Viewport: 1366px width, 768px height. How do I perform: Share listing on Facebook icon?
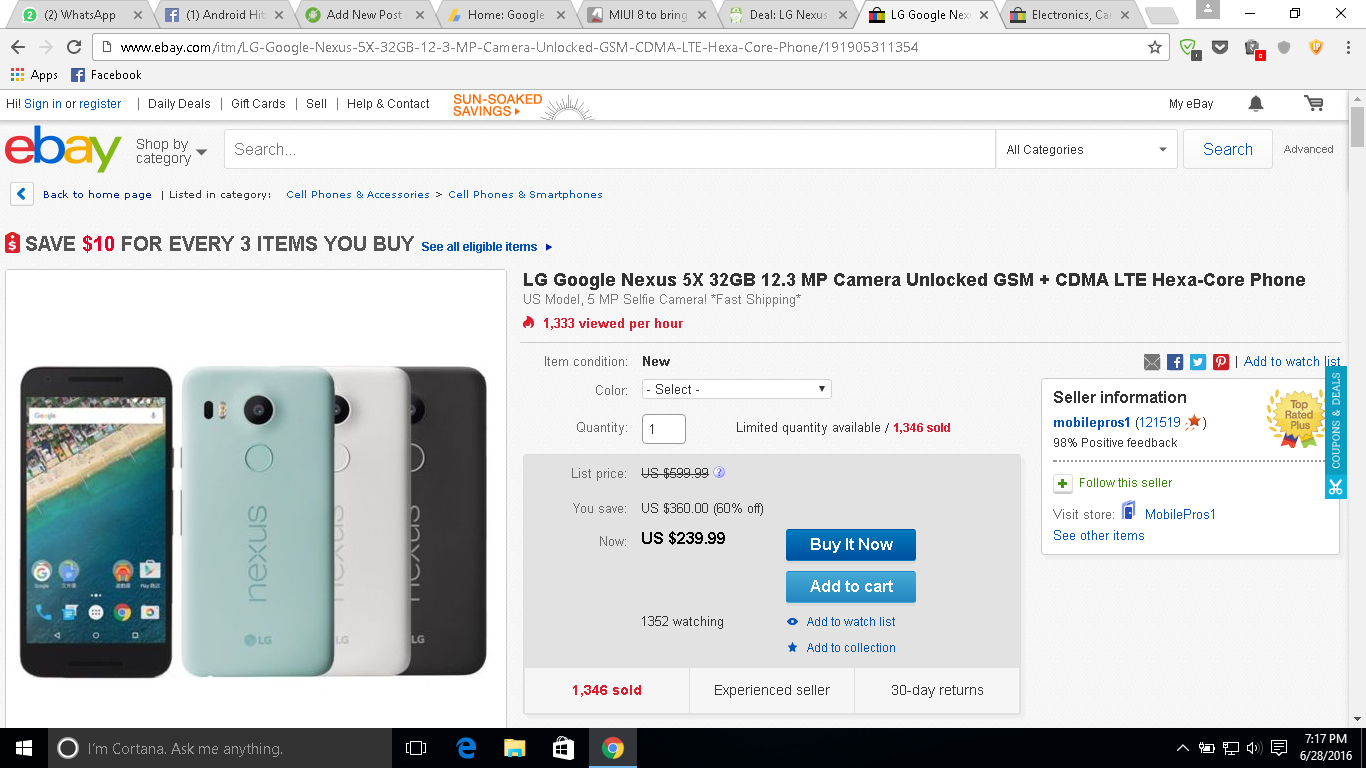(1175, 362)
